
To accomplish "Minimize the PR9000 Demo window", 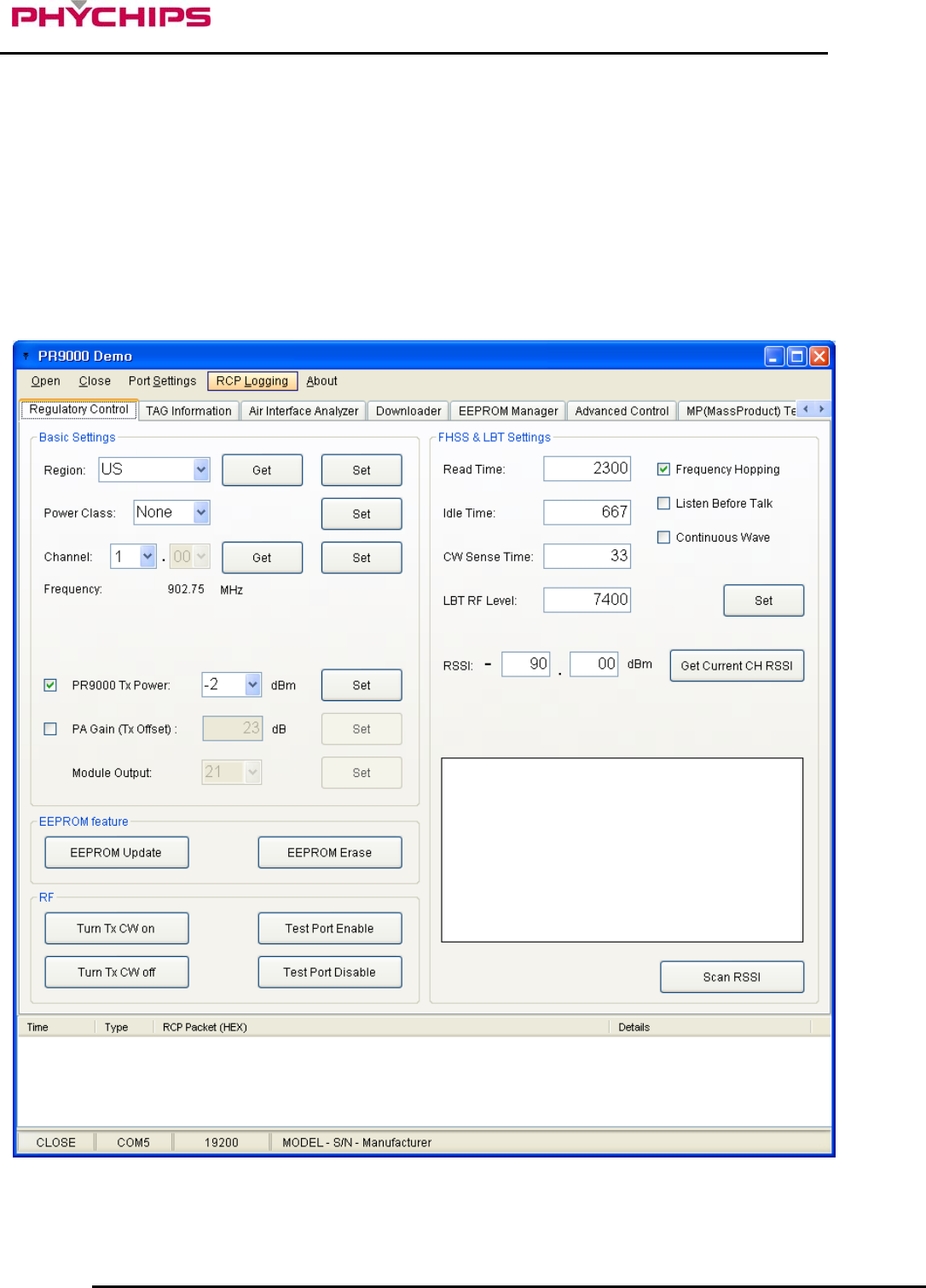I will [x=774, y=357].
